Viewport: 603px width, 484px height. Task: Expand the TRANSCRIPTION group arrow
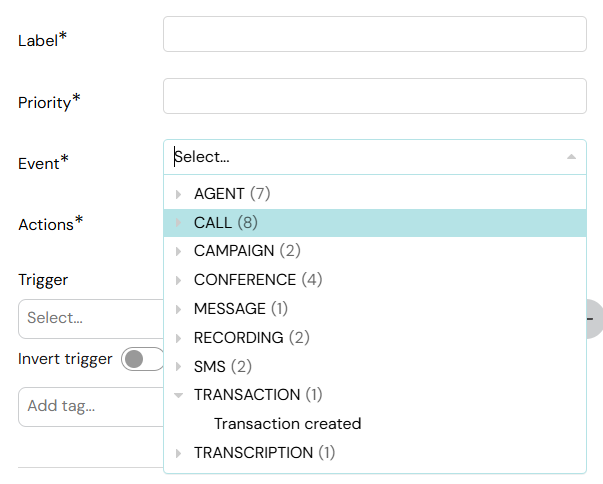pyautogui.click(x=178, y=453)
